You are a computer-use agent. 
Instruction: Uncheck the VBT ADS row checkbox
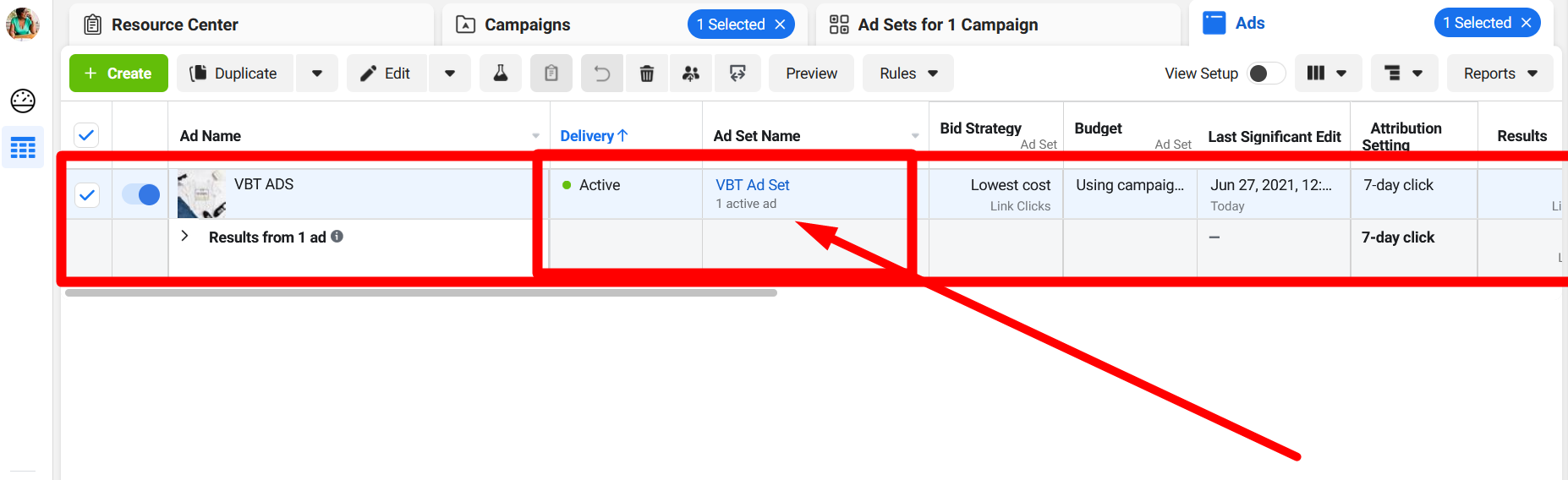click(87, 195)
